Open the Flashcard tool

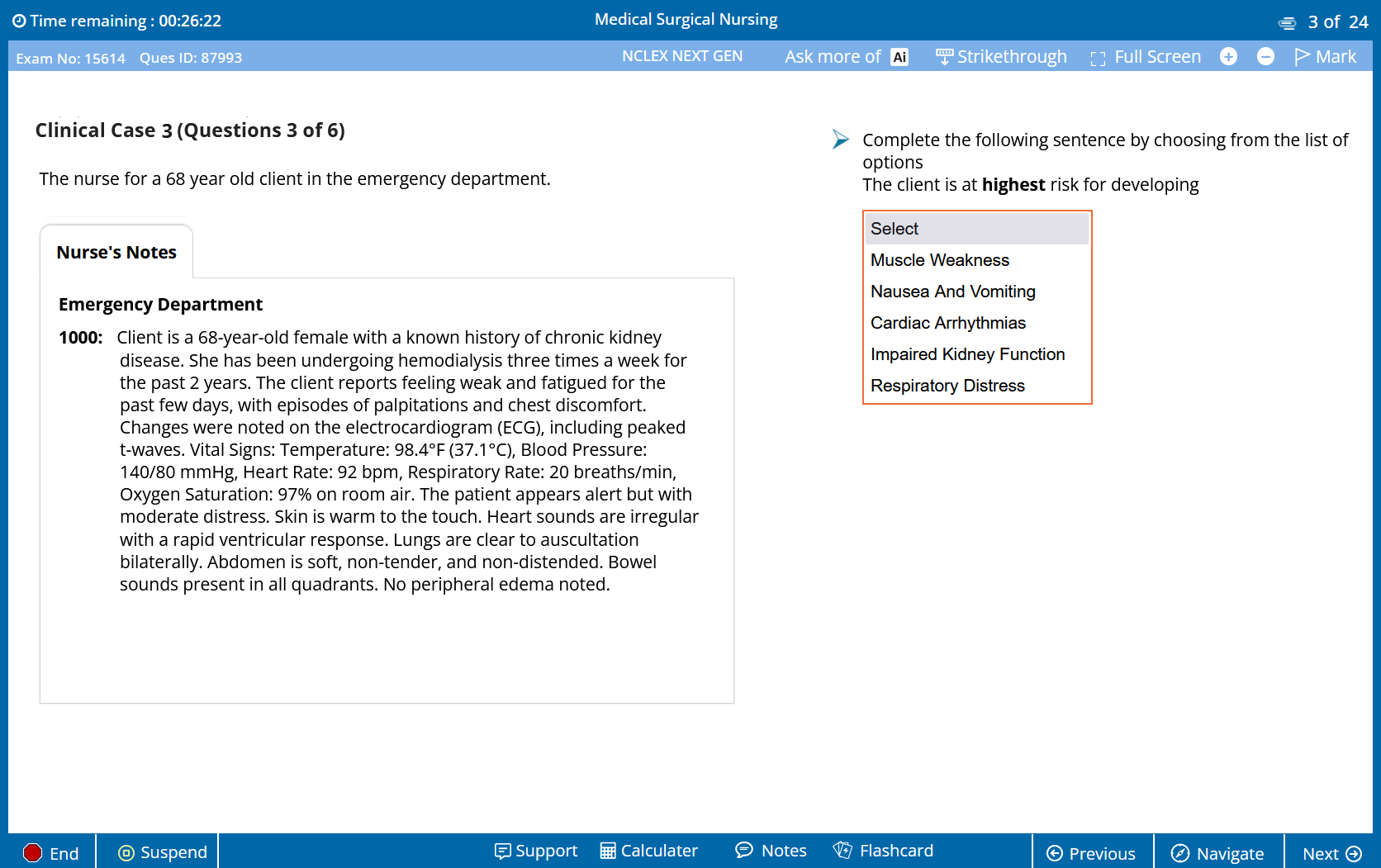coord(883,851)
